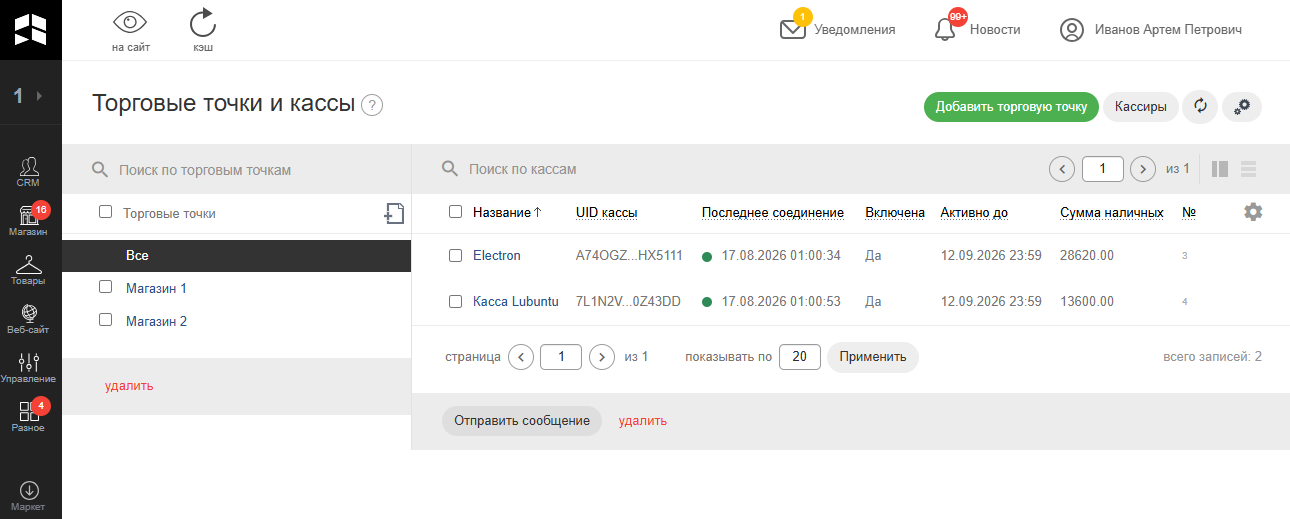Viewport: 1290px width, 519px height.
Task: Switch to split panel view icon
Action: [1220, 169]
